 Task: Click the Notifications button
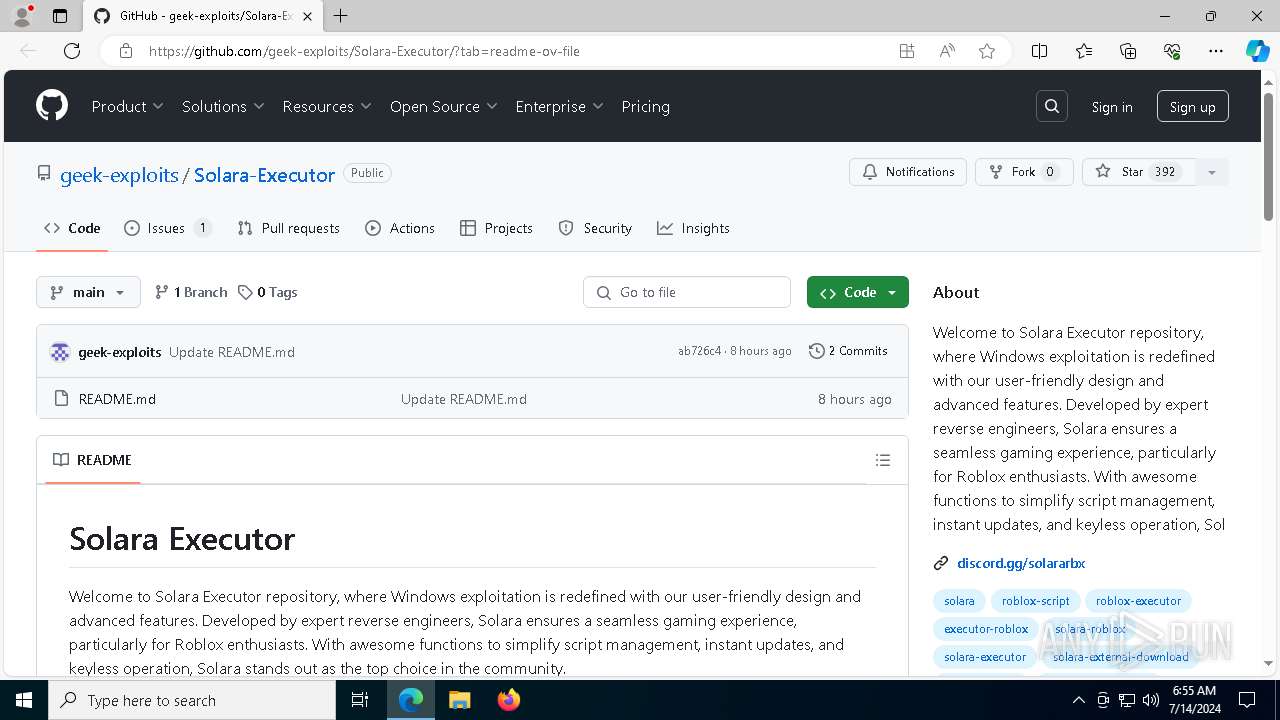[x=908, y=172]
